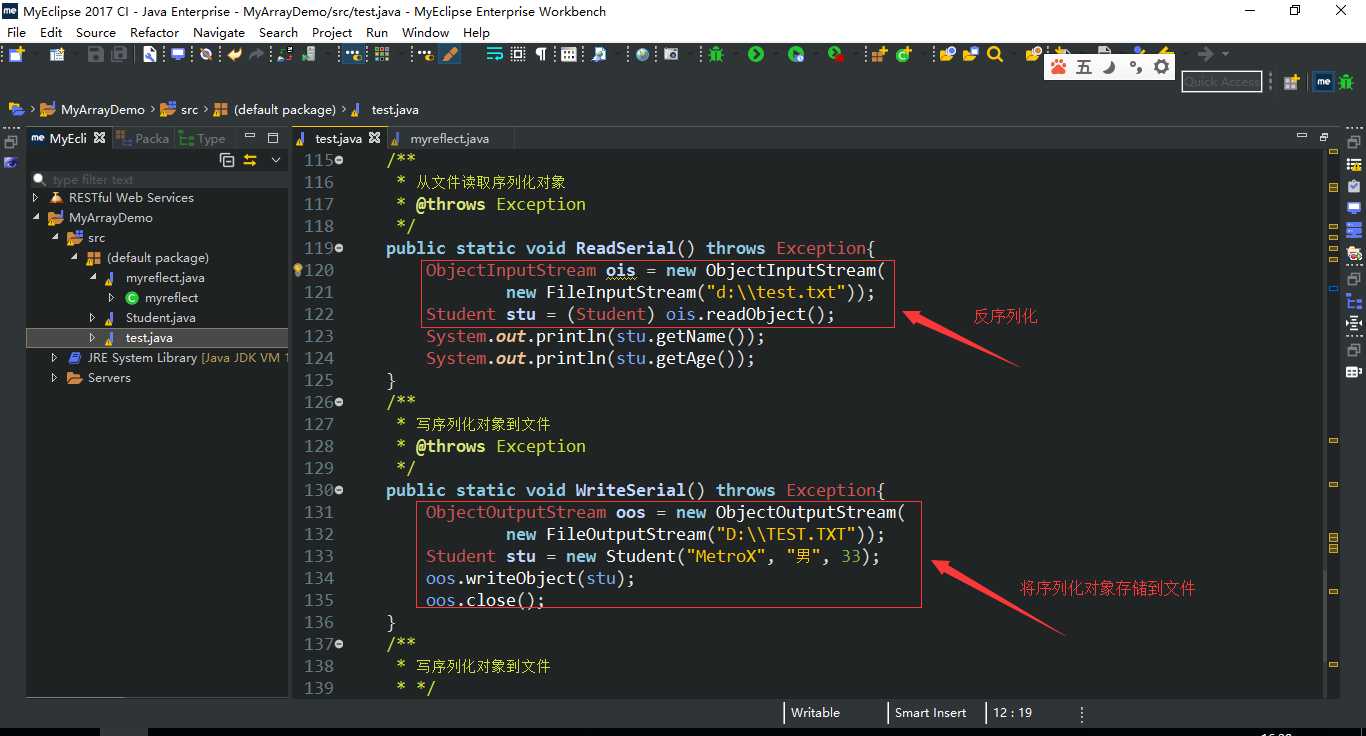Open the explorer View Menu chevron
This screenshot has width=1366, height=736.
(276, 160)
